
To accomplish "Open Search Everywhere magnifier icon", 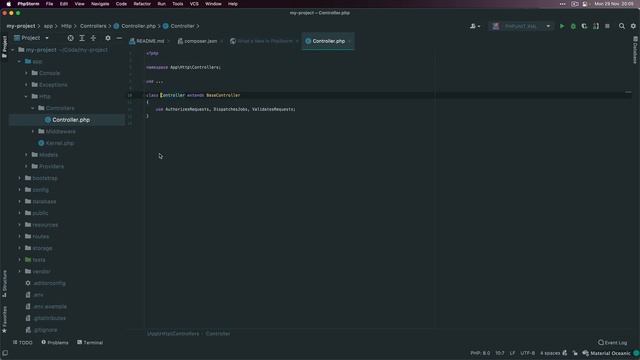I will click(x=622, y=26).
